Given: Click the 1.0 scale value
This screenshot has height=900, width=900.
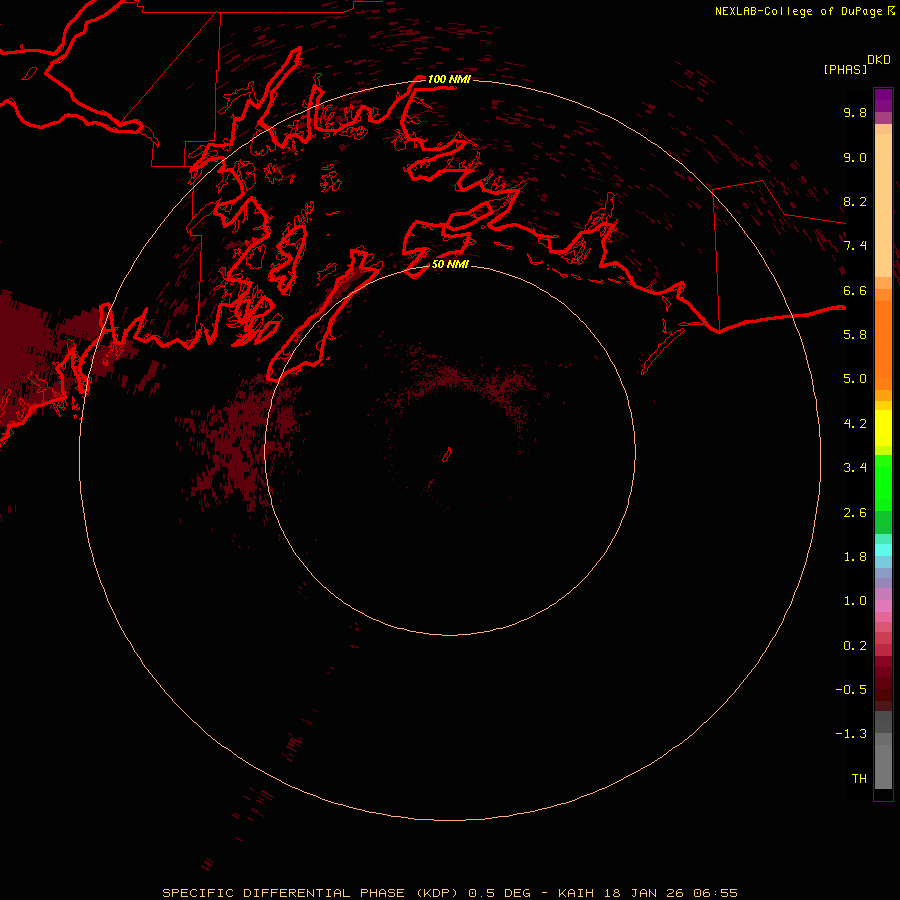Looking at the screenshot, I should pos(855,601).
